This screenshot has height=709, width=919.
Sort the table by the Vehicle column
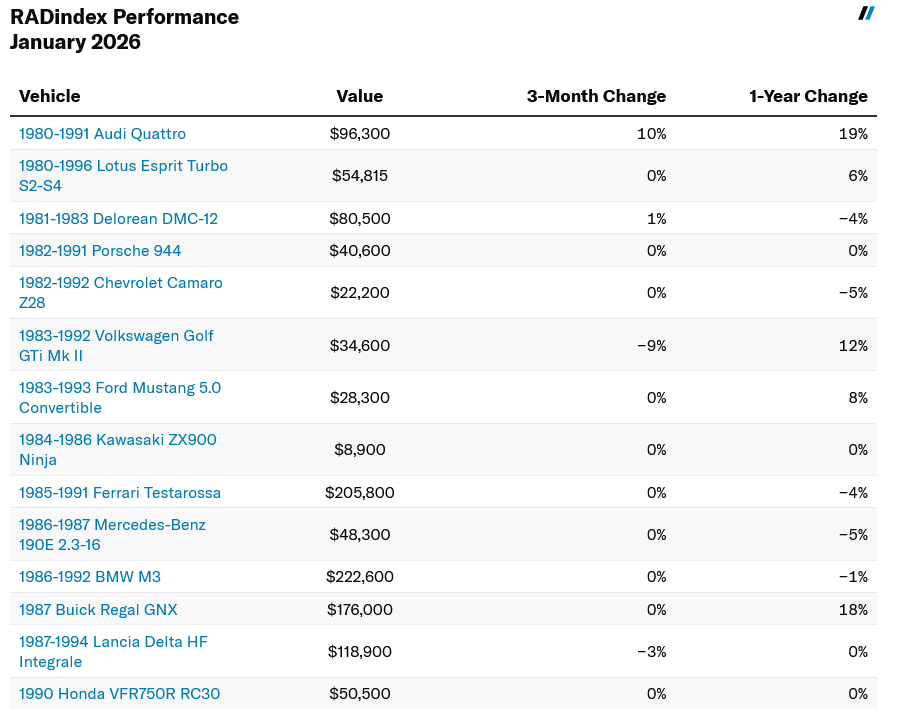point(49,96)
